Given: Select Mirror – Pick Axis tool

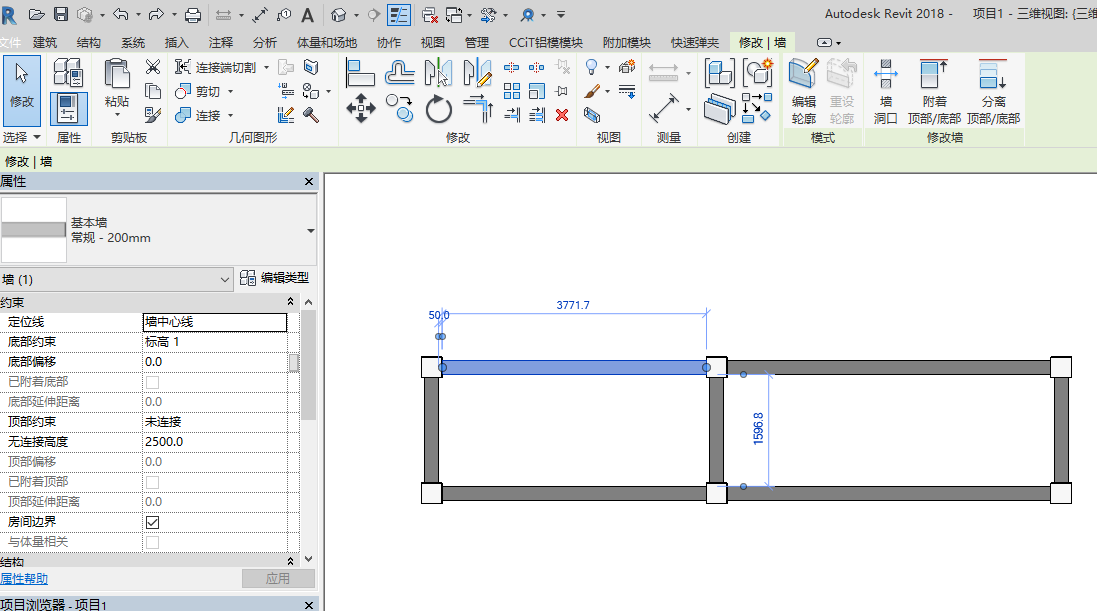Looking at the screenshot, I should pos(438,73).
